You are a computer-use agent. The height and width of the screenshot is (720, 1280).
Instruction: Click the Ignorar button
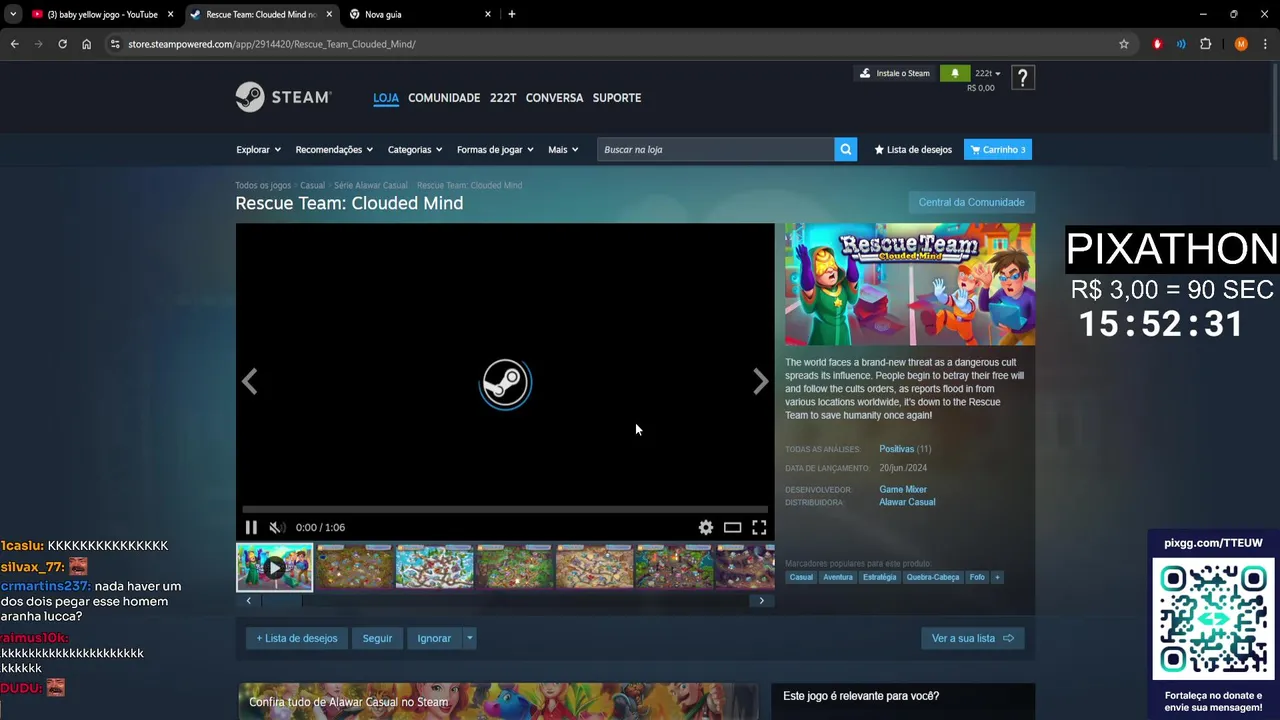click(x=434, y=638)
